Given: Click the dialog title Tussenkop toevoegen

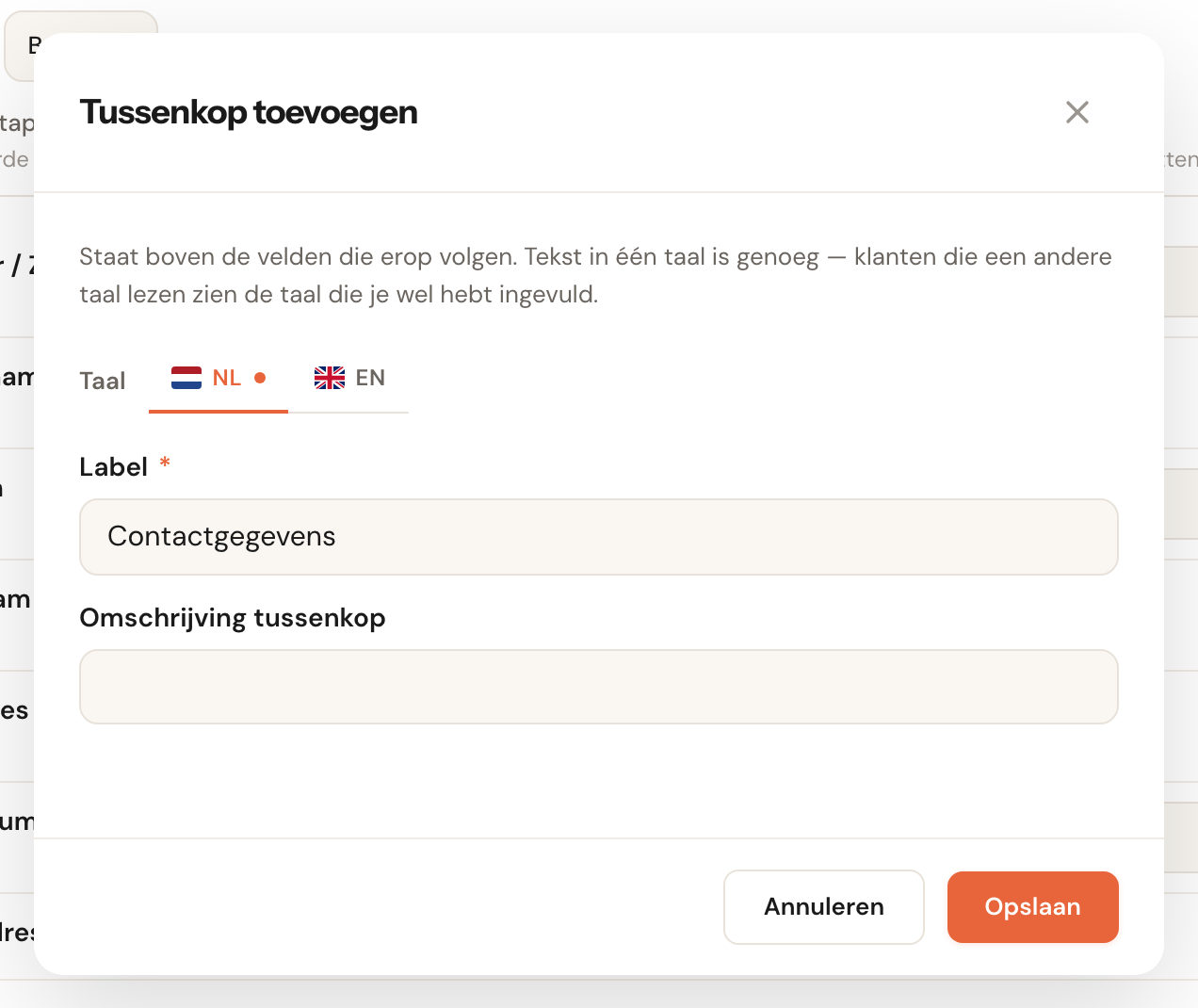Looking at the screenshot, I should coord(249,112).
